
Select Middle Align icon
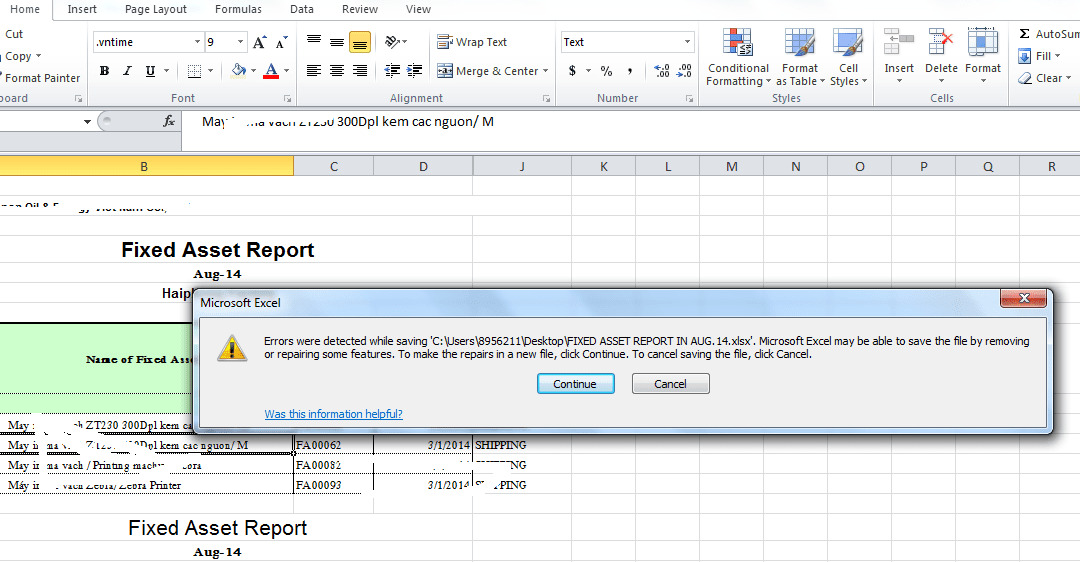click(337, 42)
